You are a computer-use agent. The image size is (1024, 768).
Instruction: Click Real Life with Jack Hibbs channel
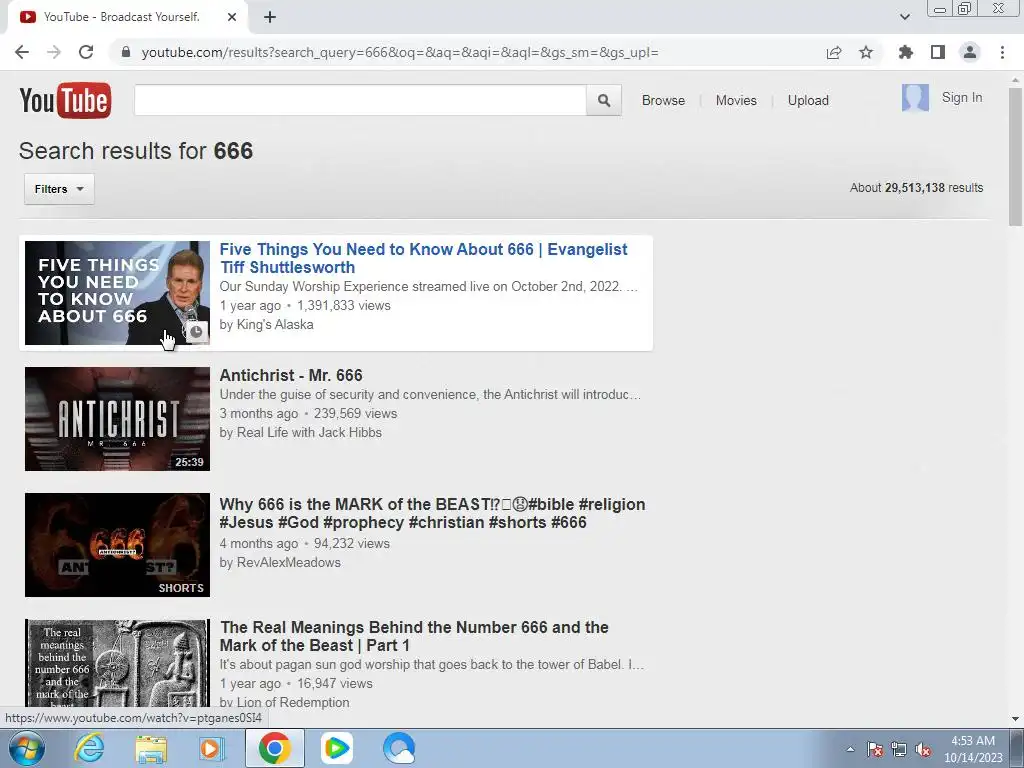point(309,432)
